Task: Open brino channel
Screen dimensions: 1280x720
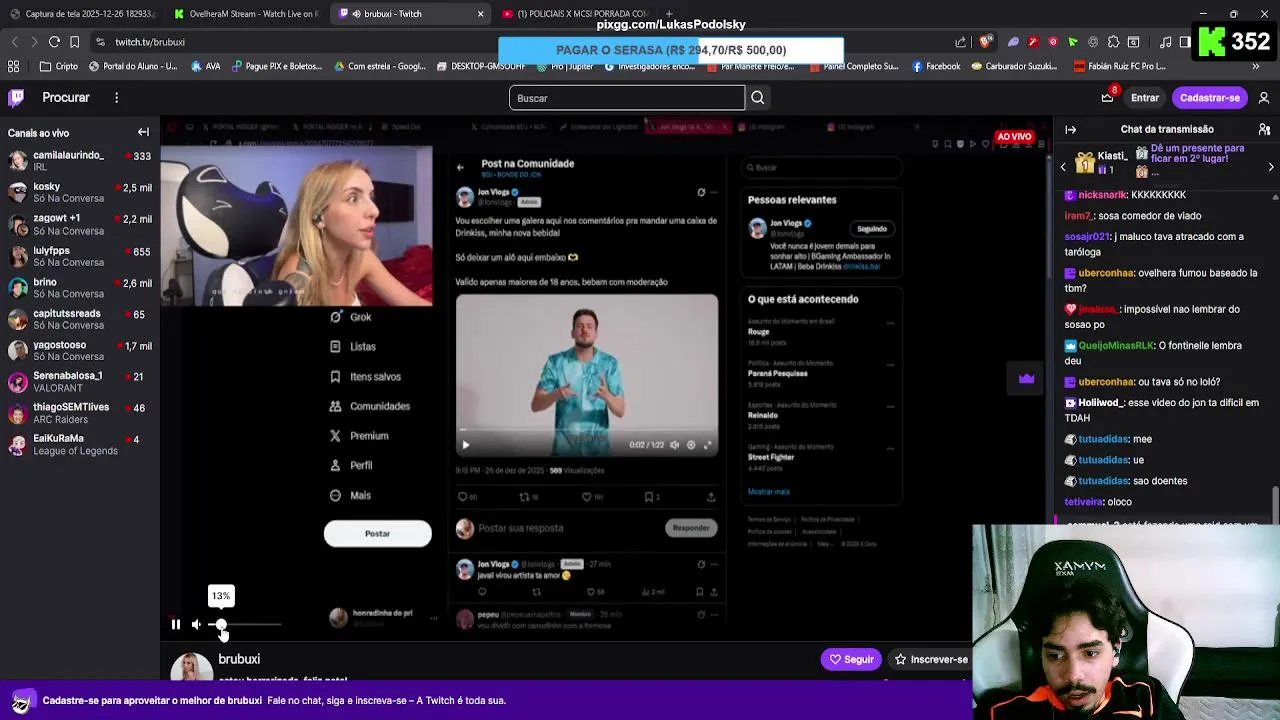Action: point(80,287)
